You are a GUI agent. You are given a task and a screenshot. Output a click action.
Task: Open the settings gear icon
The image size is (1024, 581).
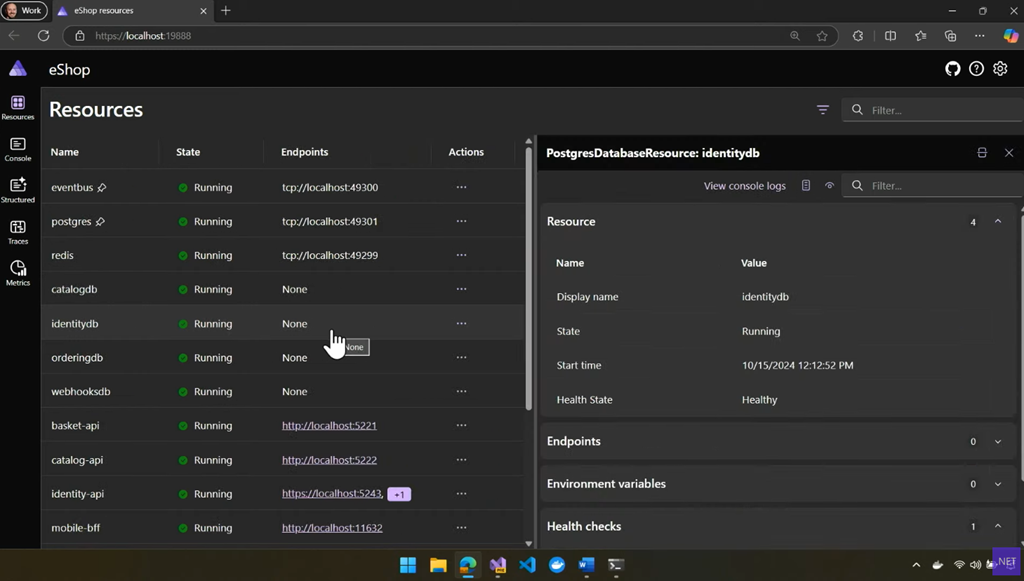[1000, 69]
